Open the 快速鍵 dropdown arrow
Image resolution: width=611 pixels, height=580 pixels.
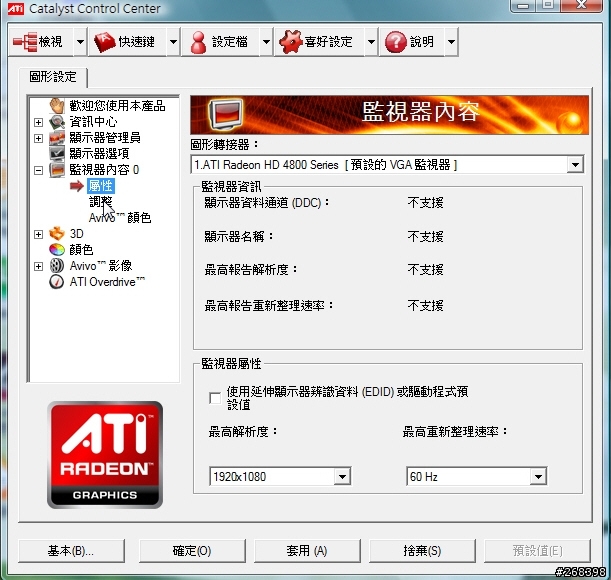pyautogui.click(x=173, y=42)
